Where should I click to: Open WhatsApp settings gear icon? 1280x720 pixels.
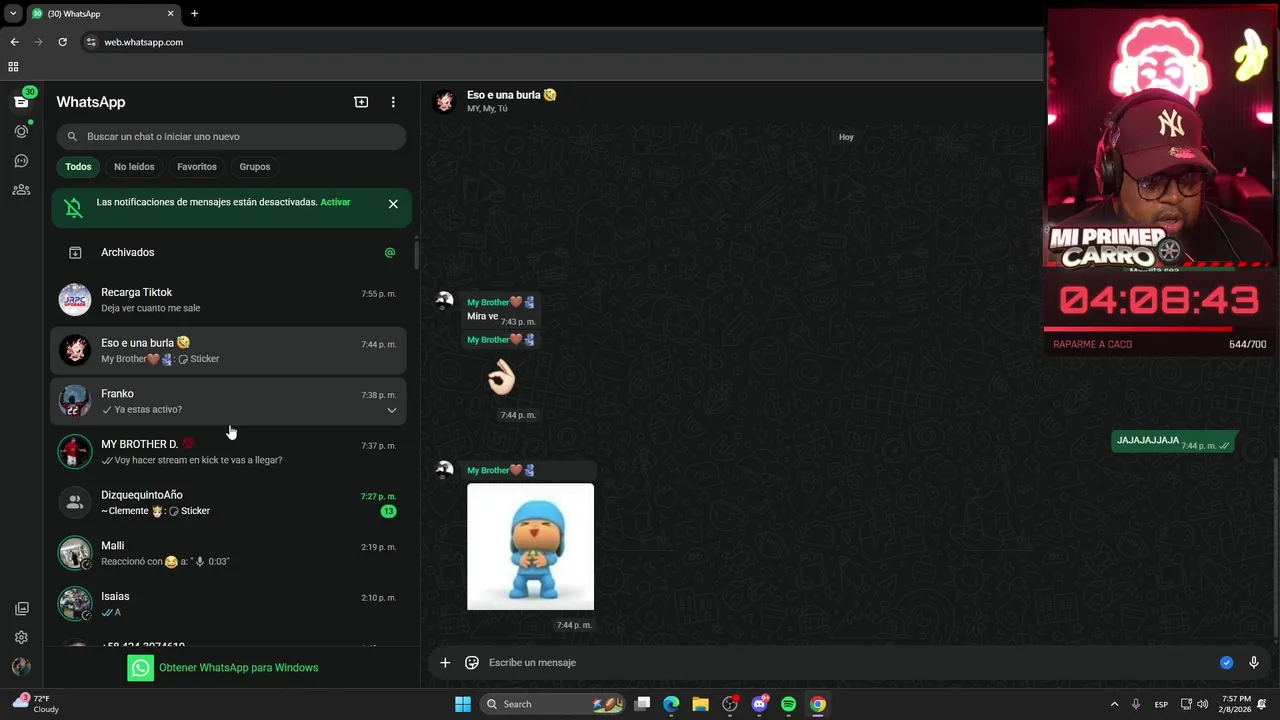[21, 637]
